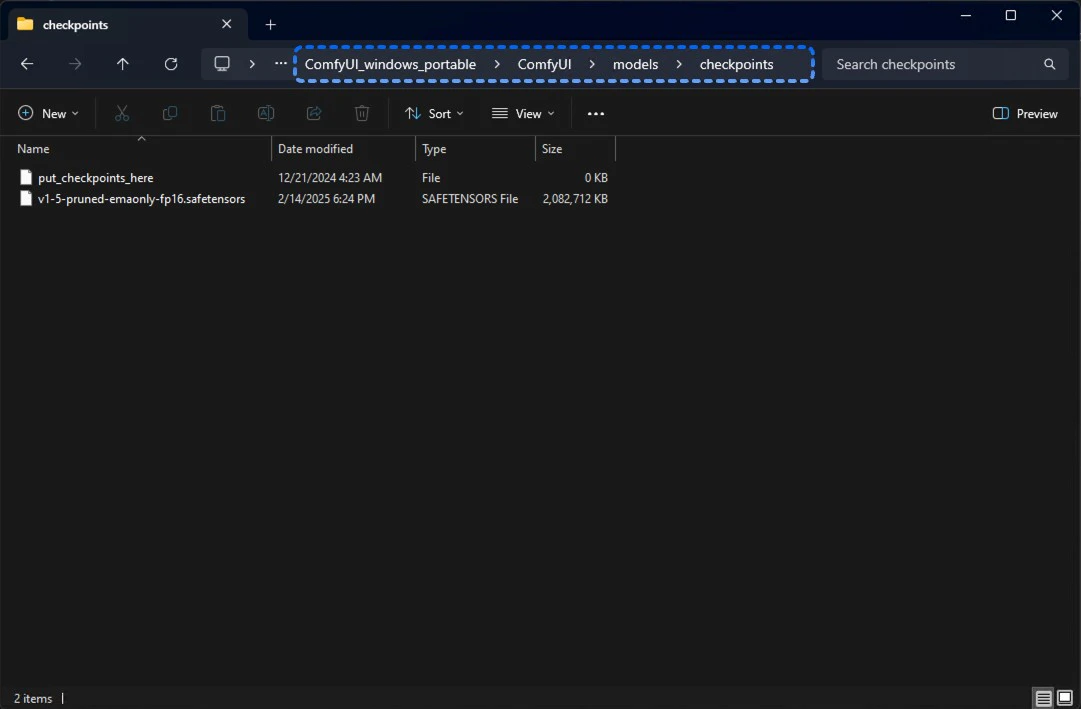Click the Share icon
Image resolution: width=1081 pixels, height=709 pixels.
tap(314, 113)
